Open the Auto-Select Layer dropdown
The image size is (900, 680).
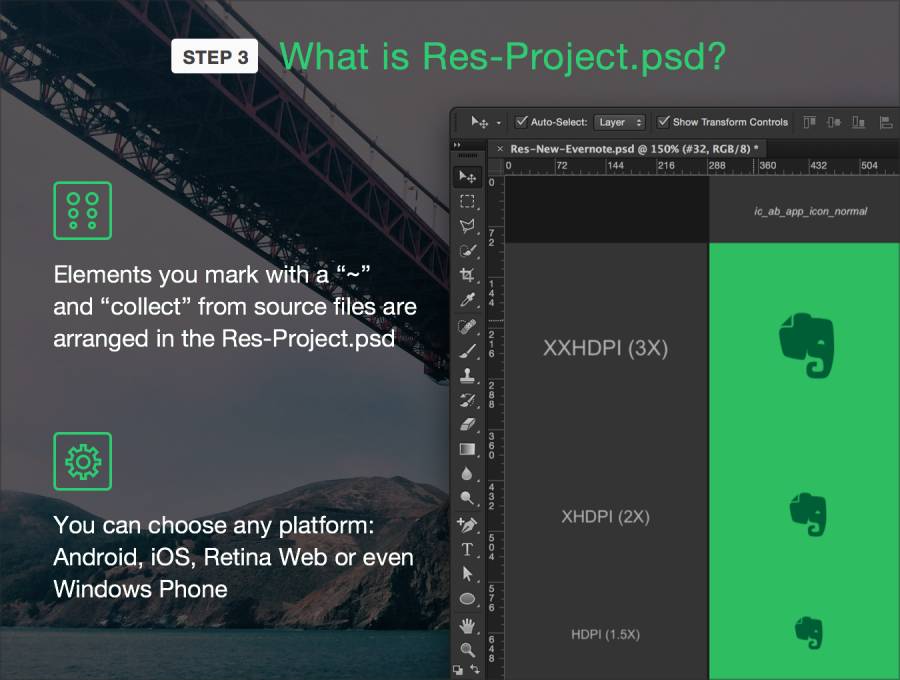[x=620, y=122]
